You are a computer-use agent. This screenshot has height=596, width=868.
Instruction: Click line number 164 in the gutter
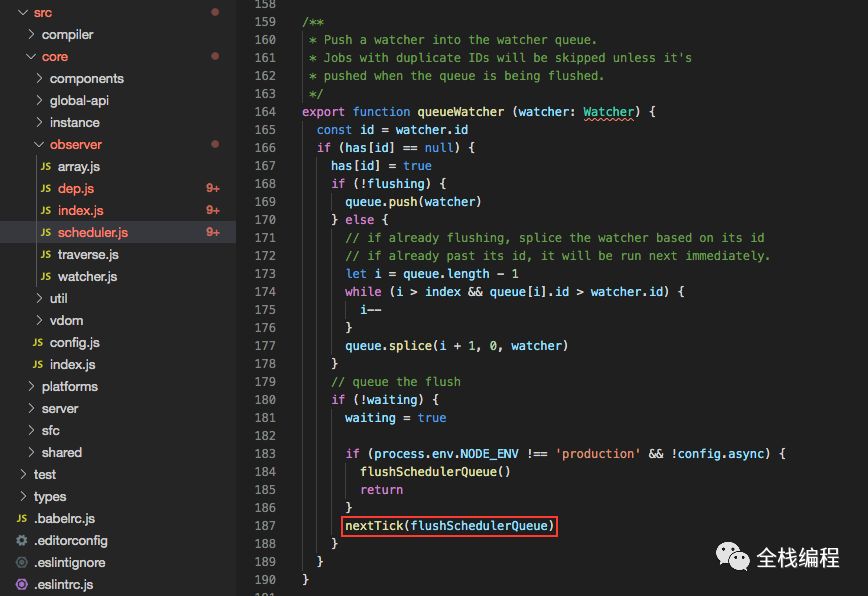(265, 111)
